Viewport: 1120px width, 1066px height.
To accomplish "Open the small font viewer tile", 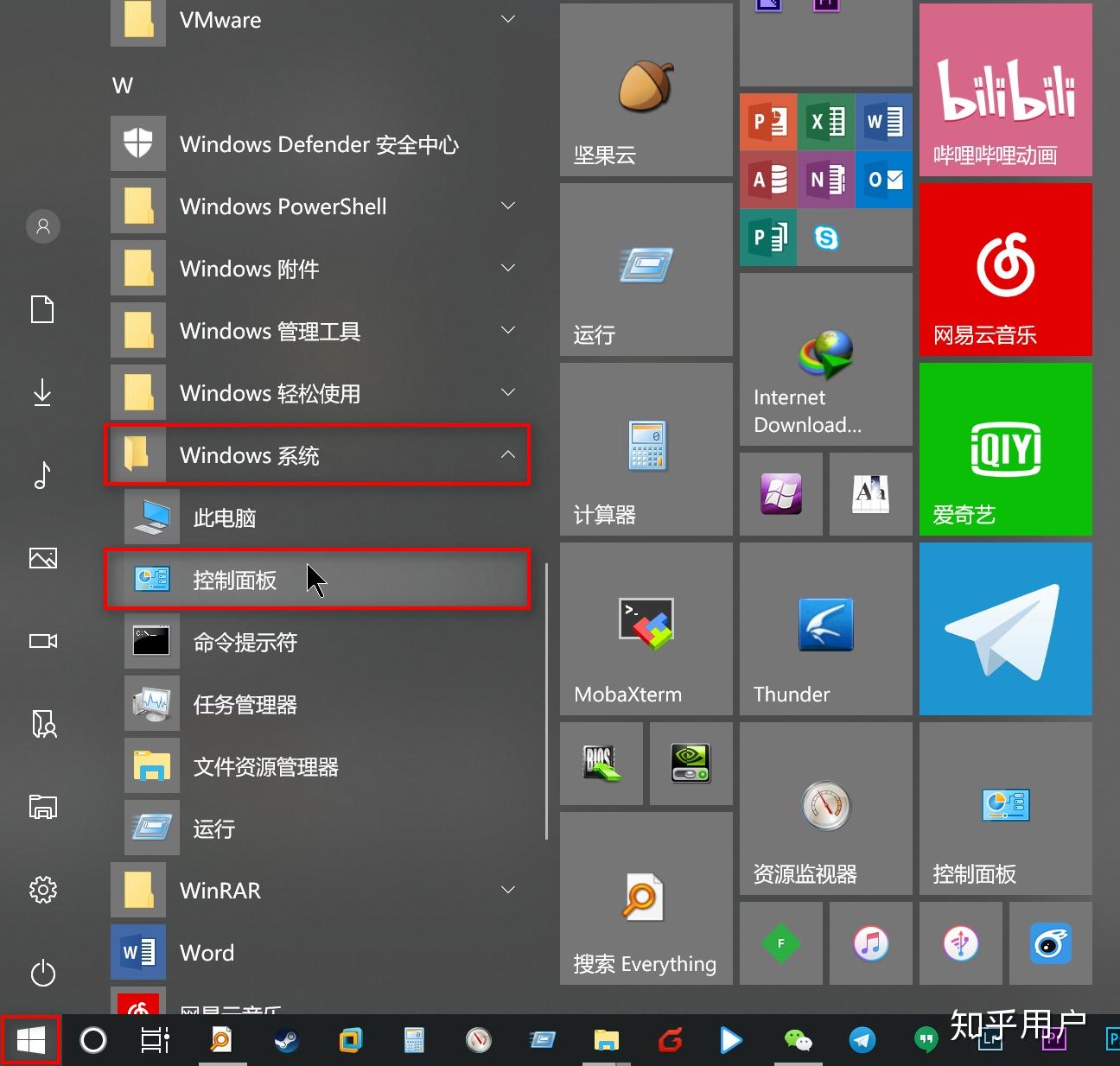I will 870,494.
